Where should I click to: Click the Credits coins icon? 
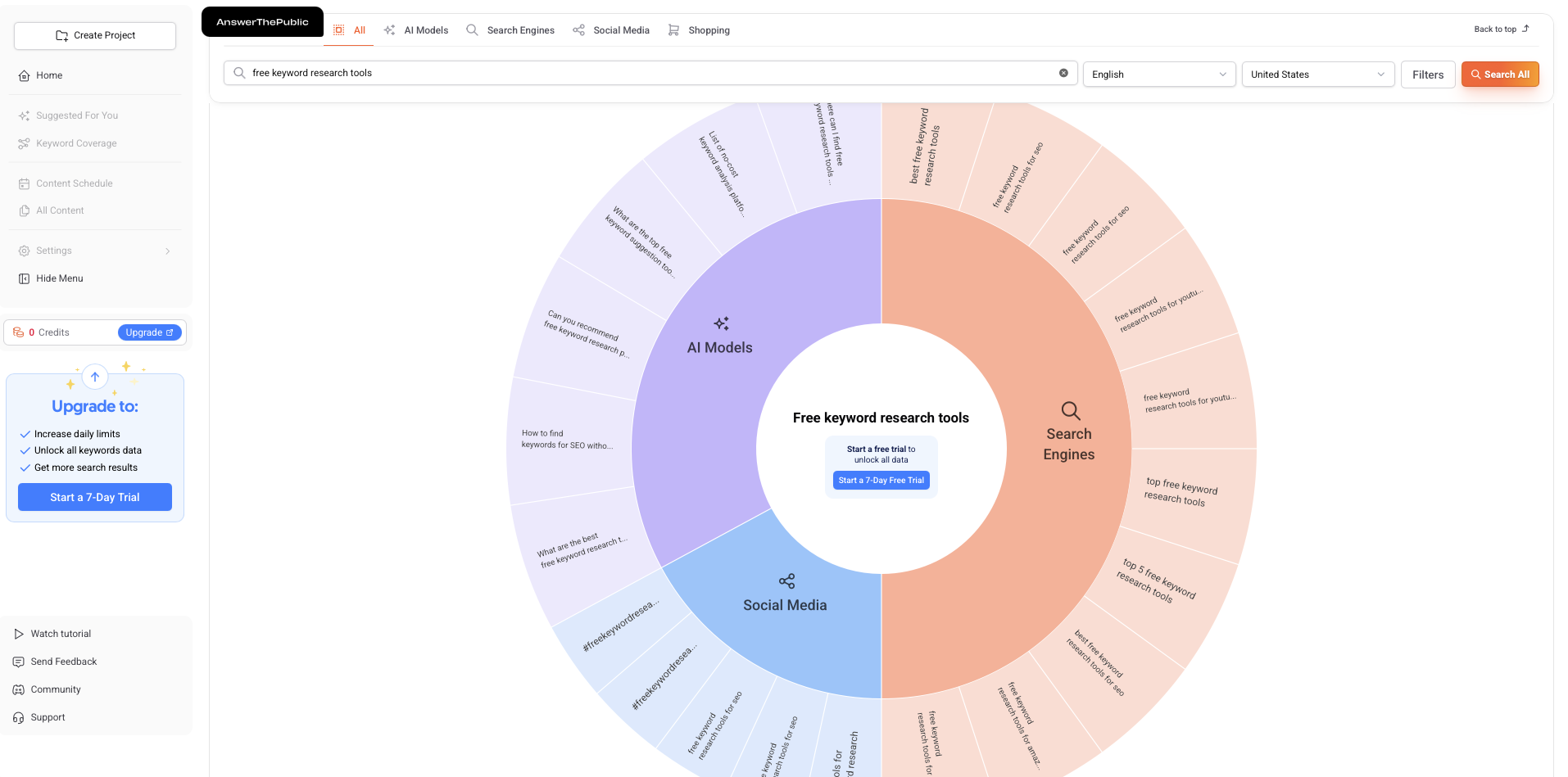click(18, 332)
